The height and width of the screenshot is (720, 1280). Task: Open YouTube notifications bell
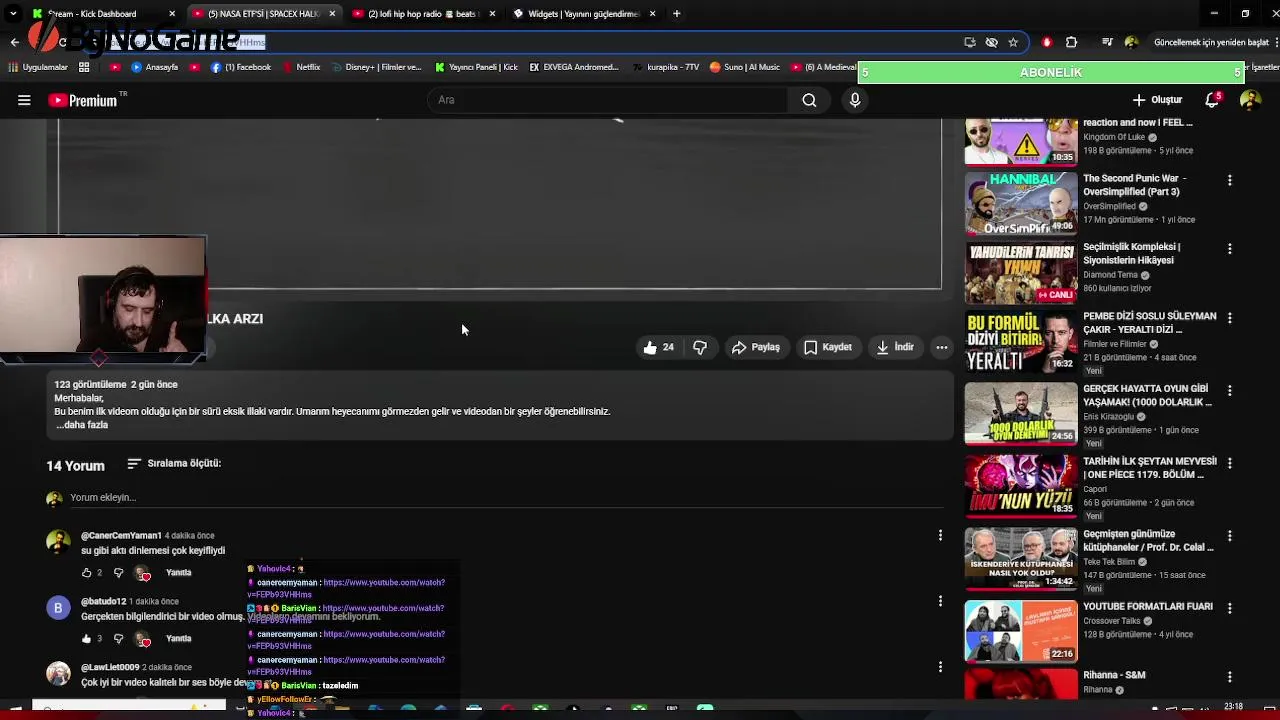pos(1212,100)
